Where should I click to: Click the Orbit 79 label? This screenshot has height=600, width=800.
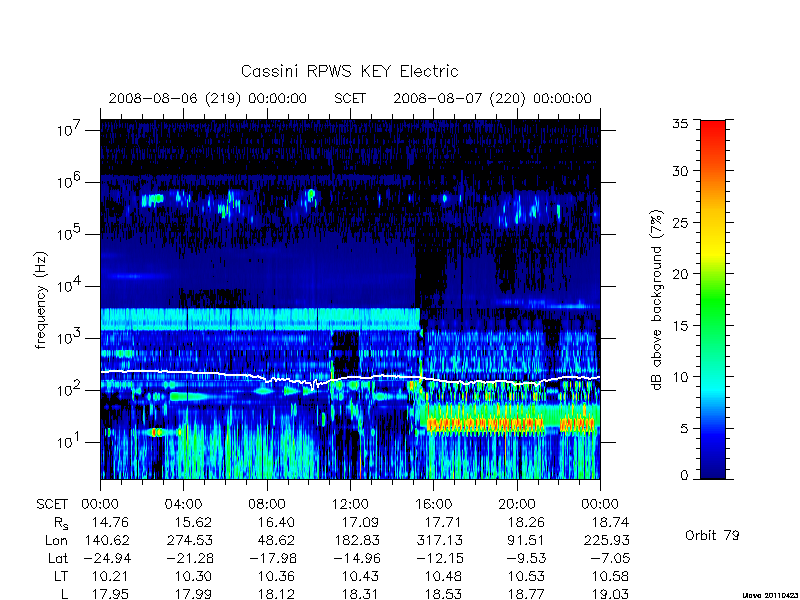(x=712, y=535)
